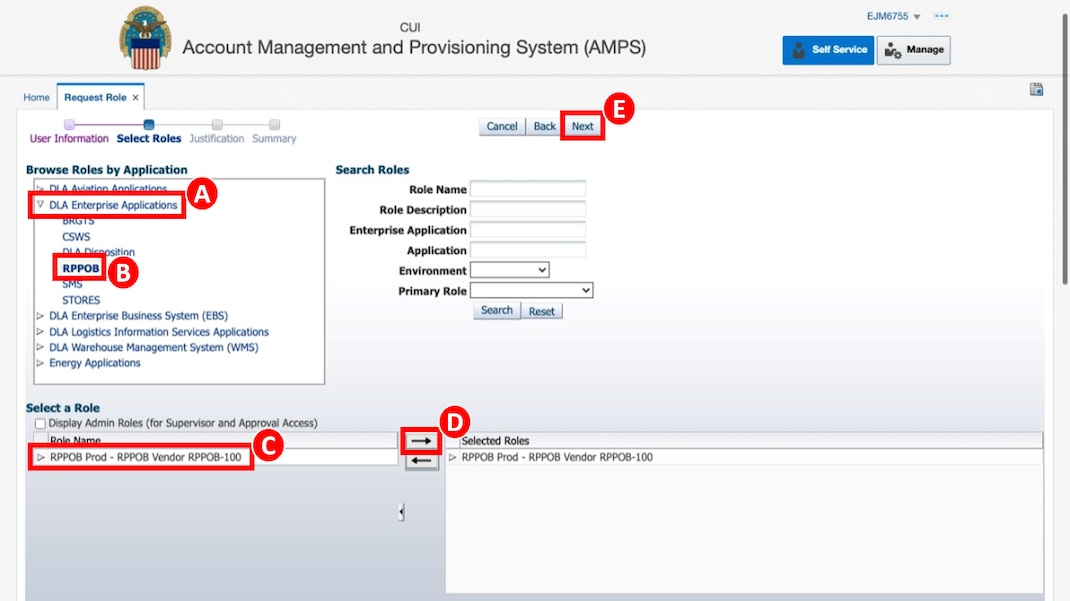
Task: Select CSWS application in the tree
Action: click(76, 237)
